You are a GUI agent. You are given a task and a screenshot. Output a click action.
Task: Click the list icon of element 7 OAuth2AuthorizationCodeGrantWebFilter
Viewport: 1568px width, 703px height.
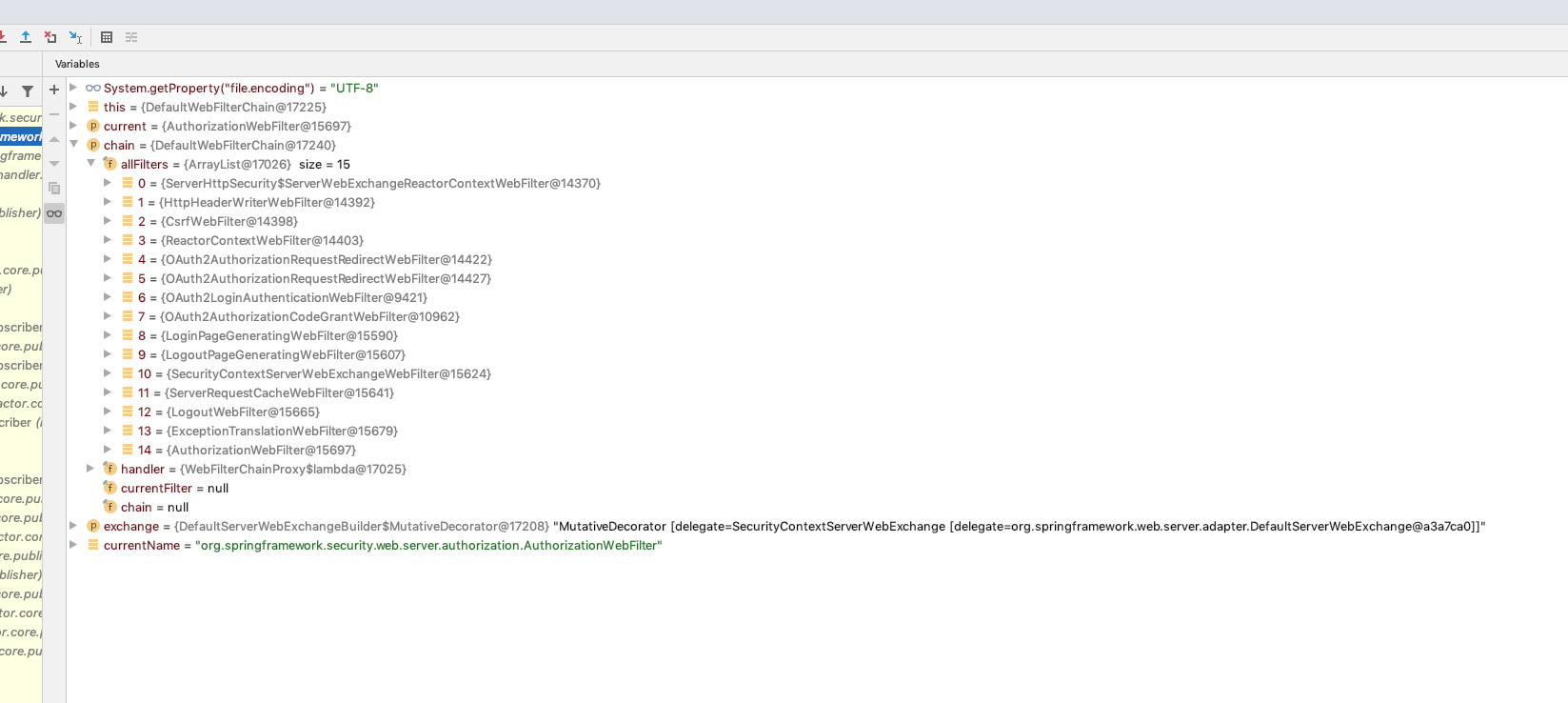tap(128, 316)
